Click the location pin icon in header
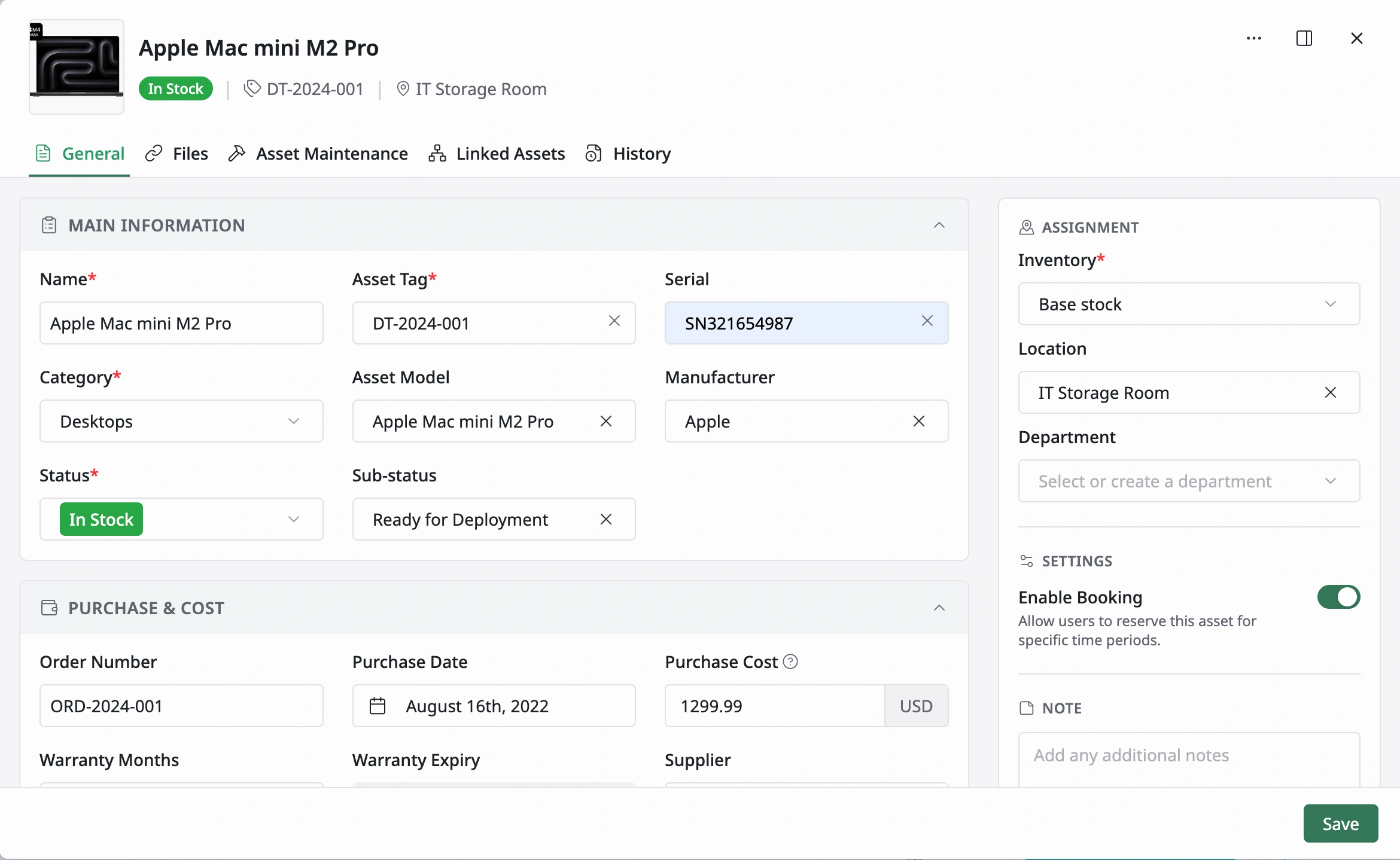Image resolution: width=1400 pixels, height=860 pixels. pyautogui.click(x=403, y=89)
